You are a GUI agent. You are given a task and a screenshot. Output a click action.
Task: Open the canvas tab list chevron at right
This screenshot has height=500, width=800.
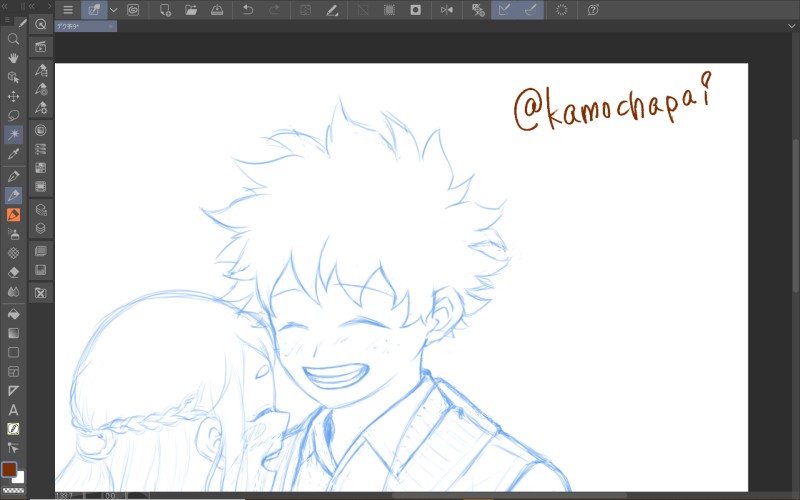pyautogui.click(x=791, y=27)
